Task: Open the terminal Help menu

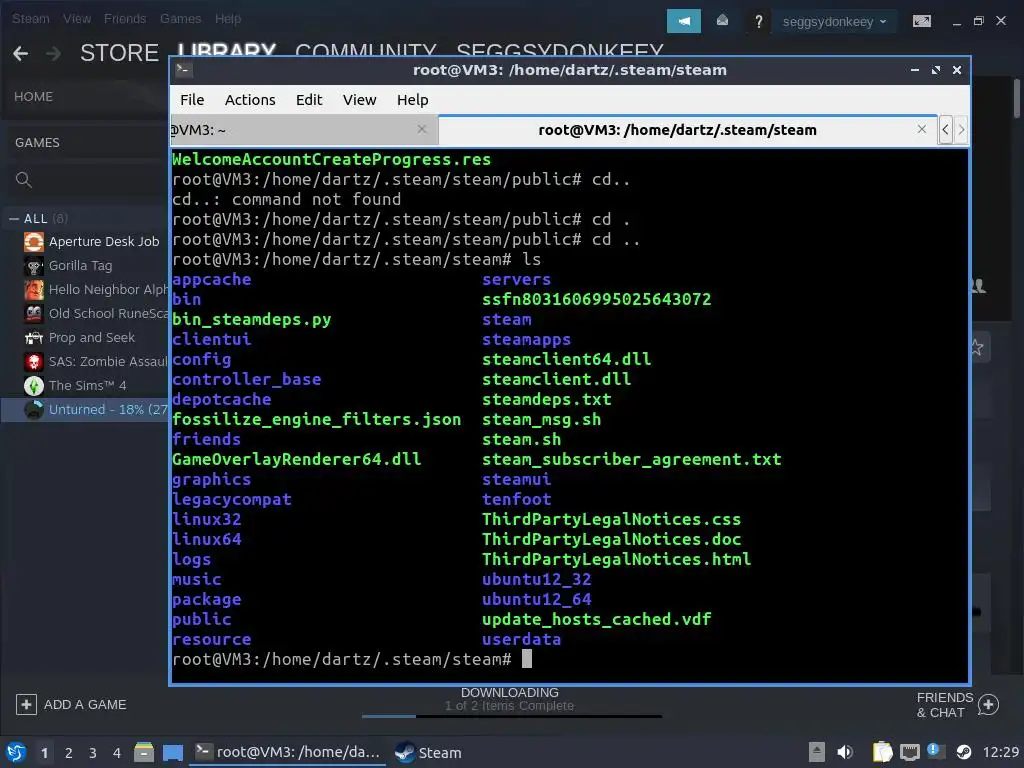Action: [413, 100]
